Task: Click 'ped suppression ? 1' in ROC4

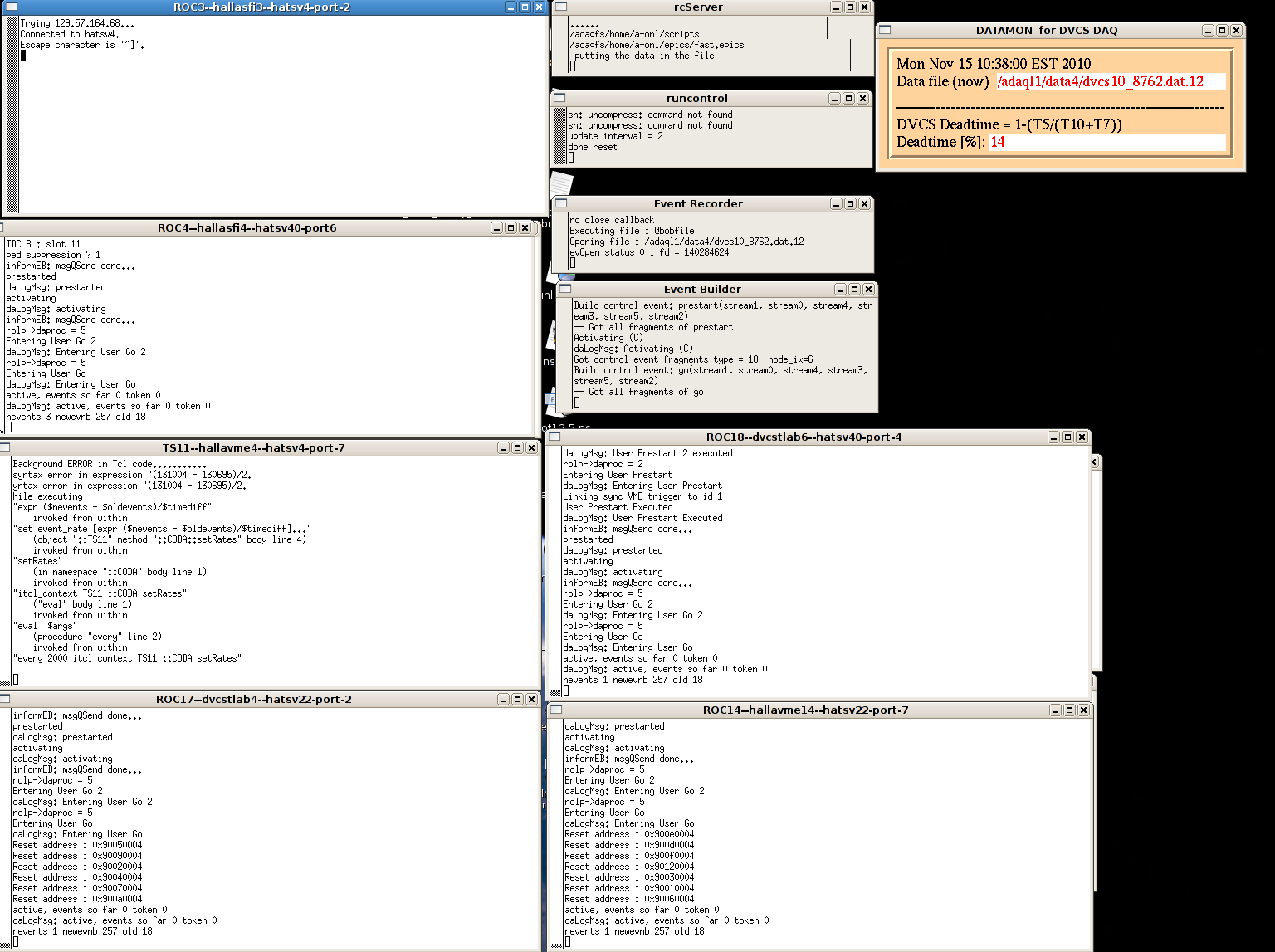Action: [x=53, y=255]
